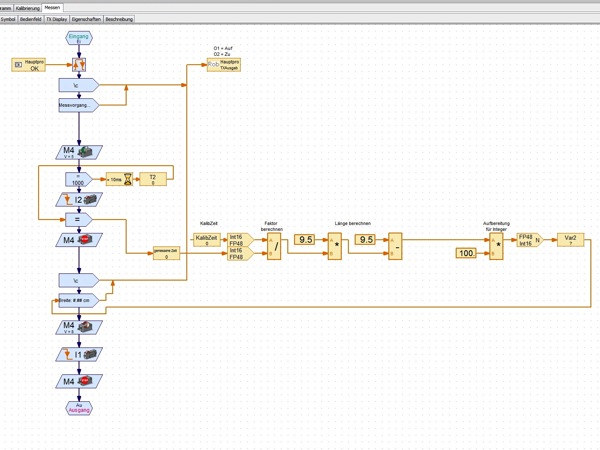Screen dimensions: 600x450
Task: Select the constant 100 input box
Action: tap(467, 254)
